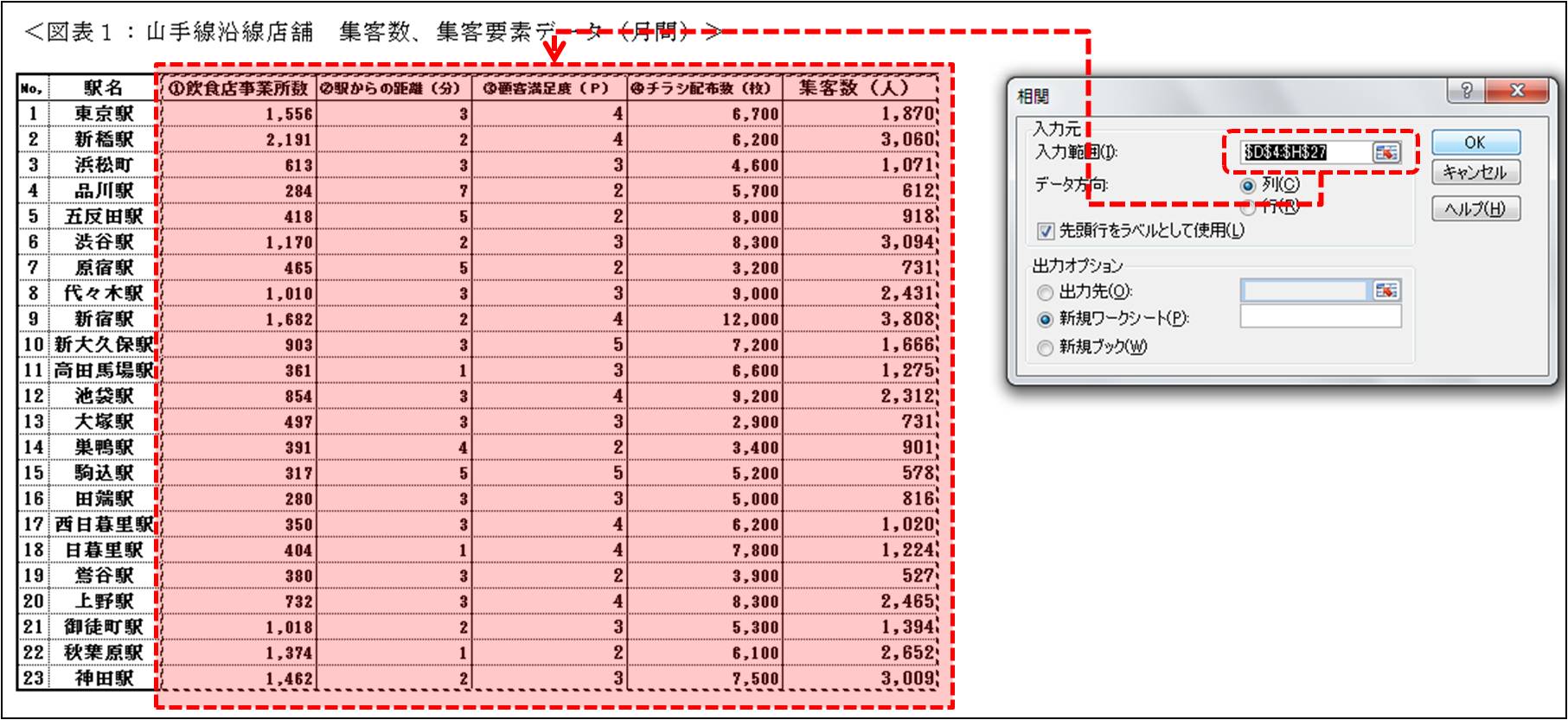Viewport: 1568px width, 720px height.
Task: Close the 相関 dialog with X button
Action: pyautogui.click(x=1516, y=91)
